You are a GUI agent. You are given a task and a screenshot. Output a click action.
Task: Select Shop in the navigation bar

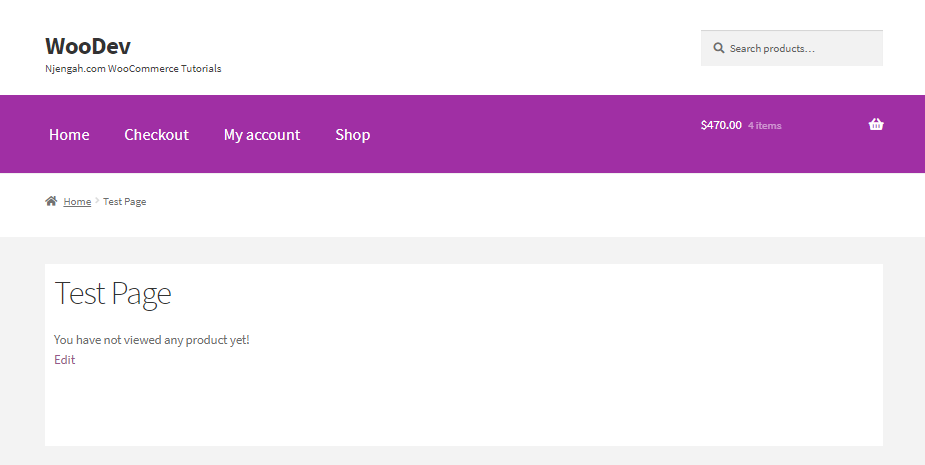click(353, 135)
